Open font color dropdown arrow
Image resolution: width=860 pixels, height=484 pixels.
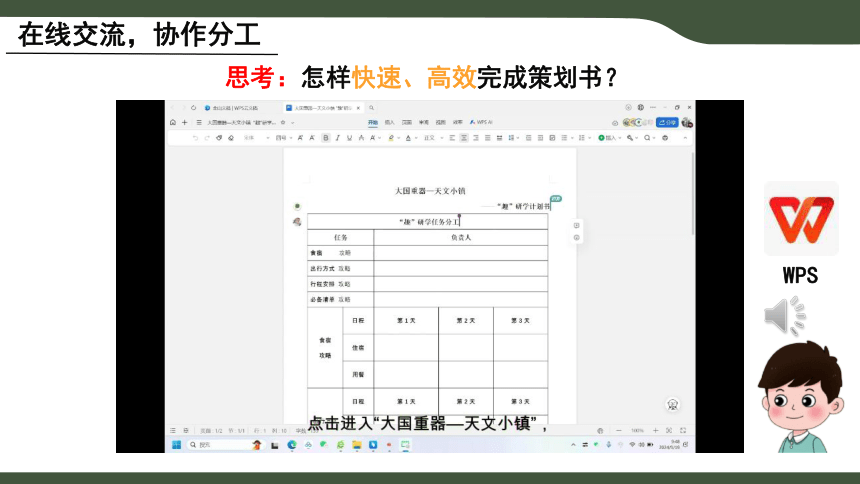coord(416,138)
